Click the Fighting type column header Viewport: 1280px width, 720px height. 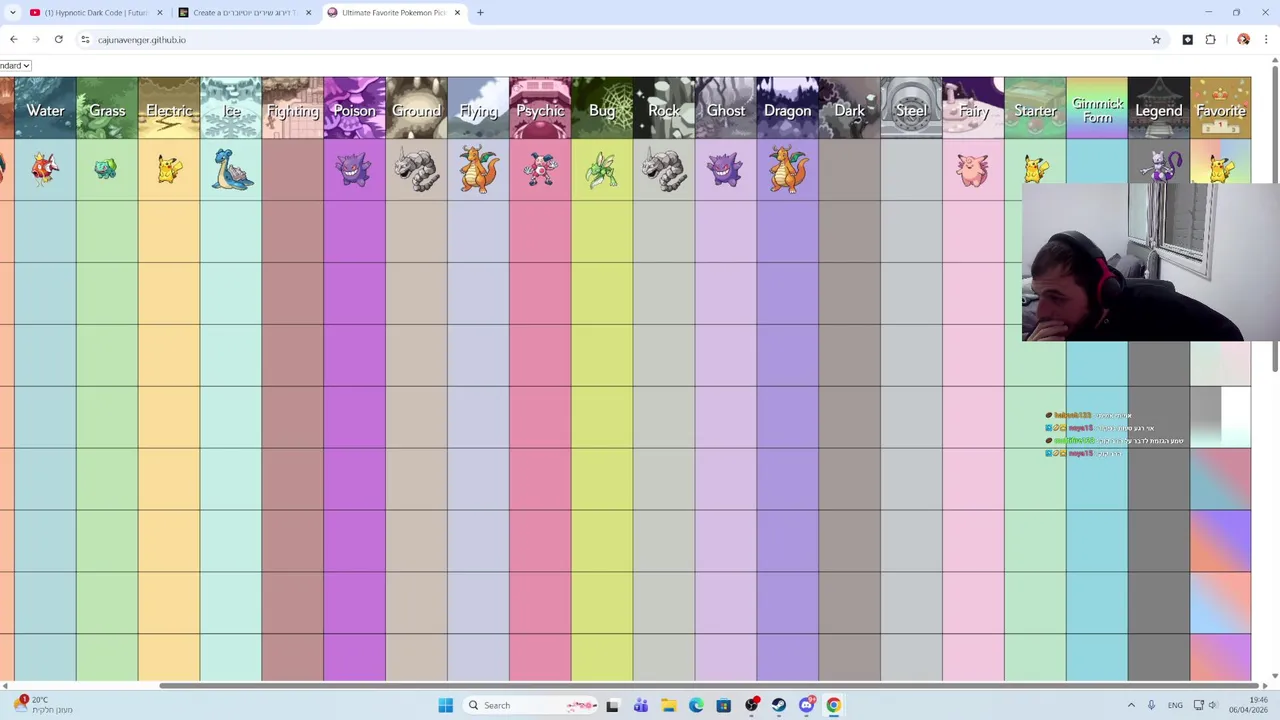pyautogui.click(x=292, y=108)
